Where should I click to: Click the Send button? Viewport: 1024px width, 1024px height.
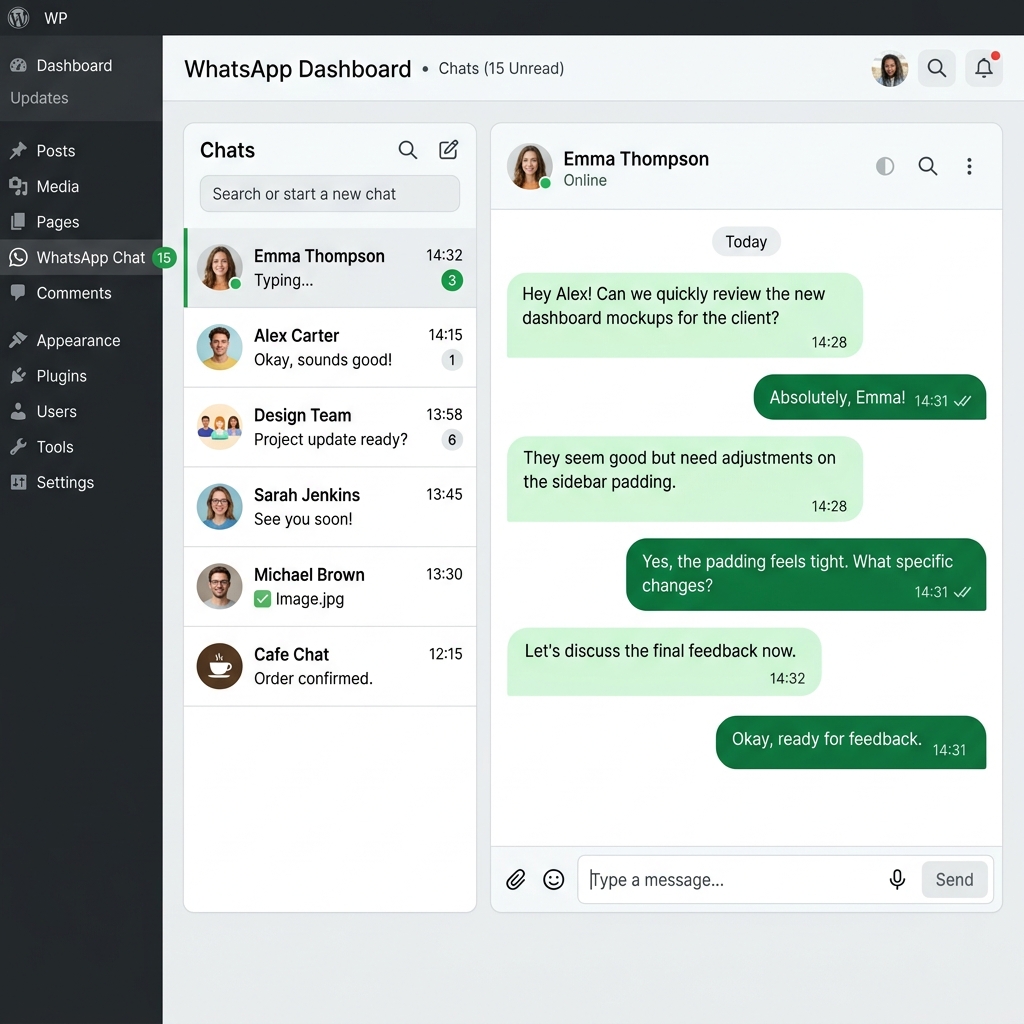[x=954, y=880]
